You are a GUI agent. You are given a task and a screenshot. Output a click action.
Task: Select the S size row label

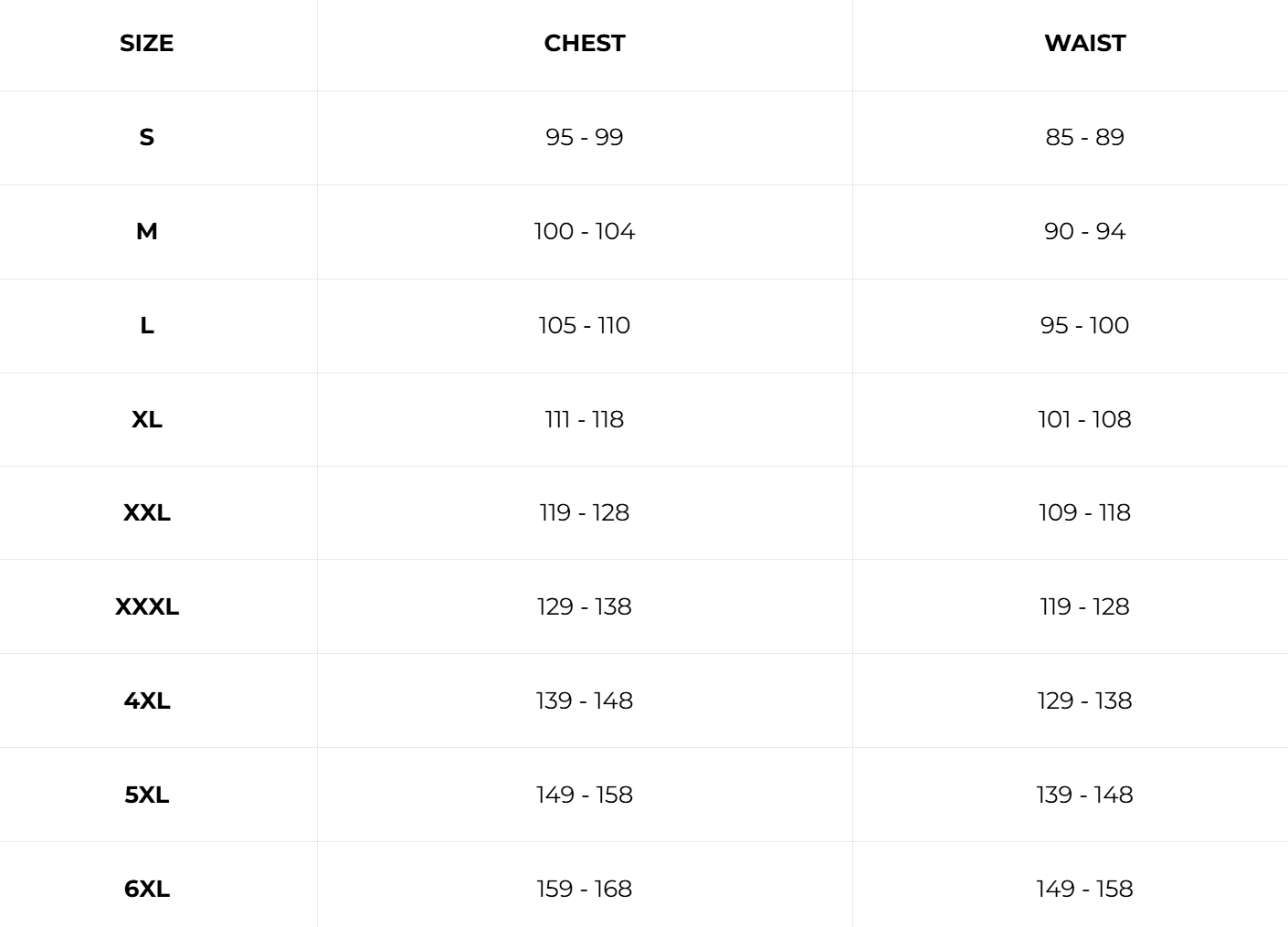pos(146,137)
